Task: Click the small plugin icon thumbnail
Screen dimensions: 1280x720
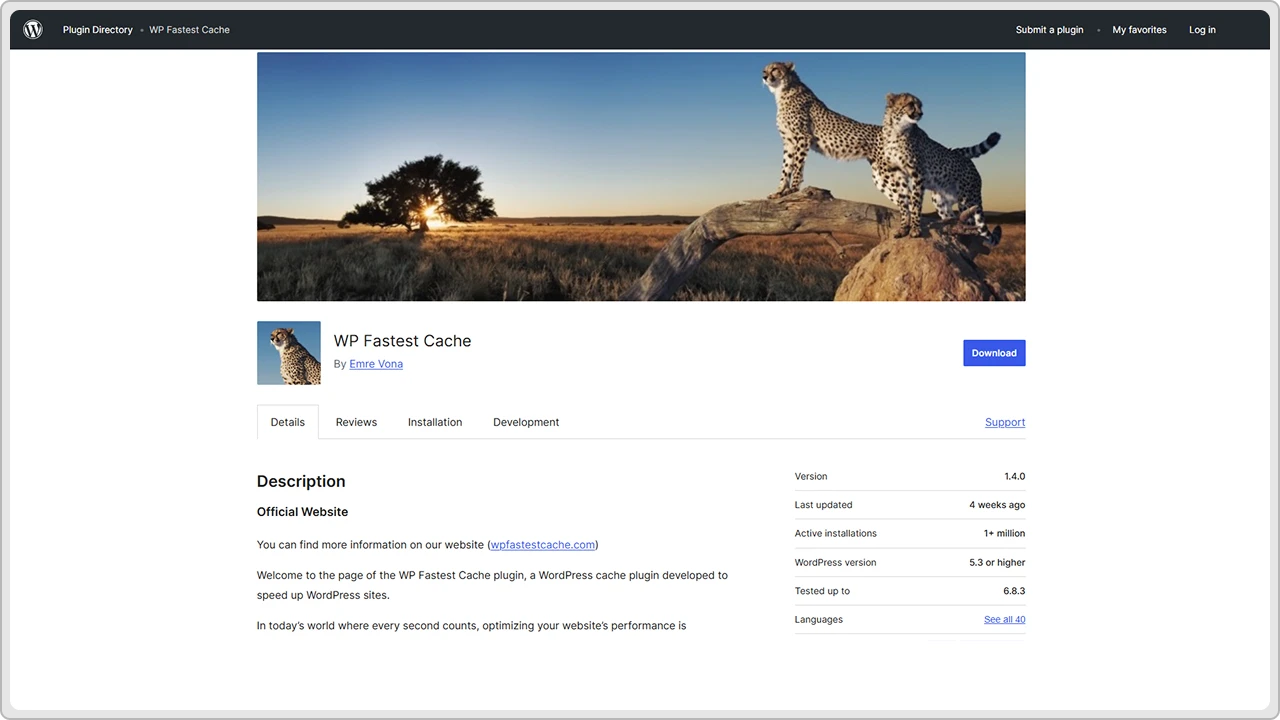Action: [289, 353]
